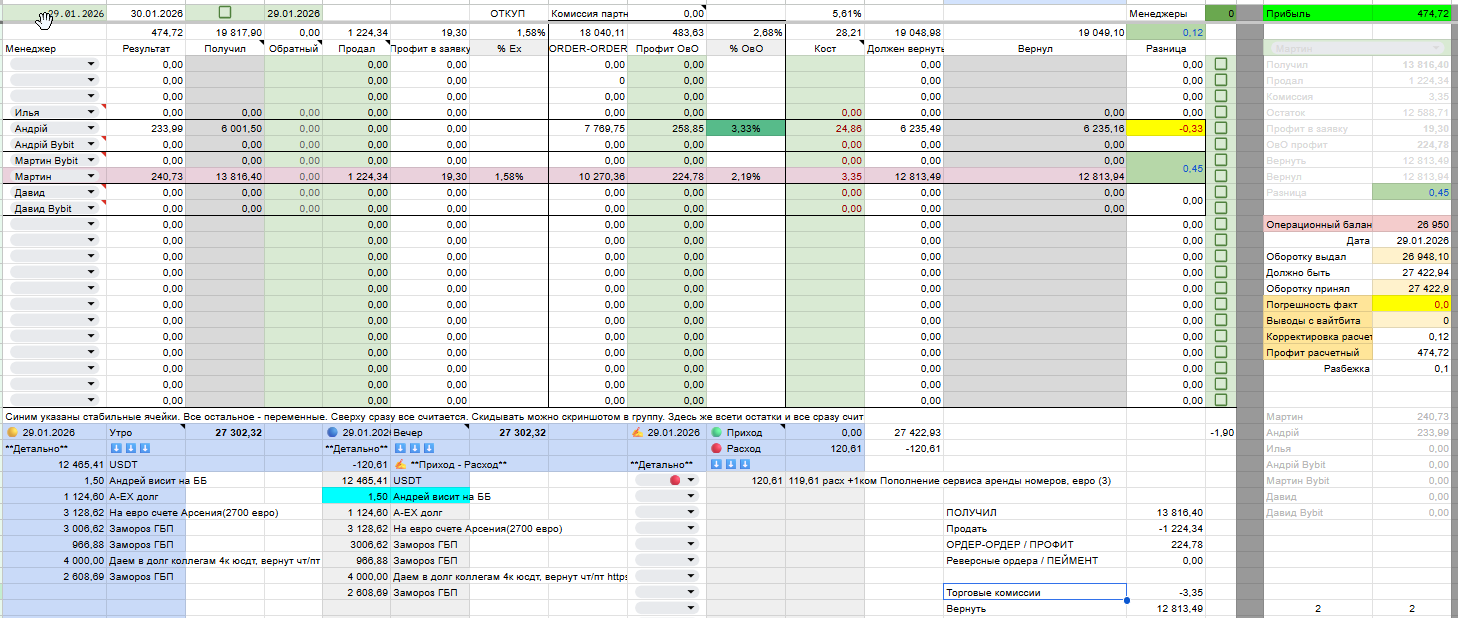Select the Разбежка label cell
This screenshot has width=1458, height=618.
(1319, 368)
